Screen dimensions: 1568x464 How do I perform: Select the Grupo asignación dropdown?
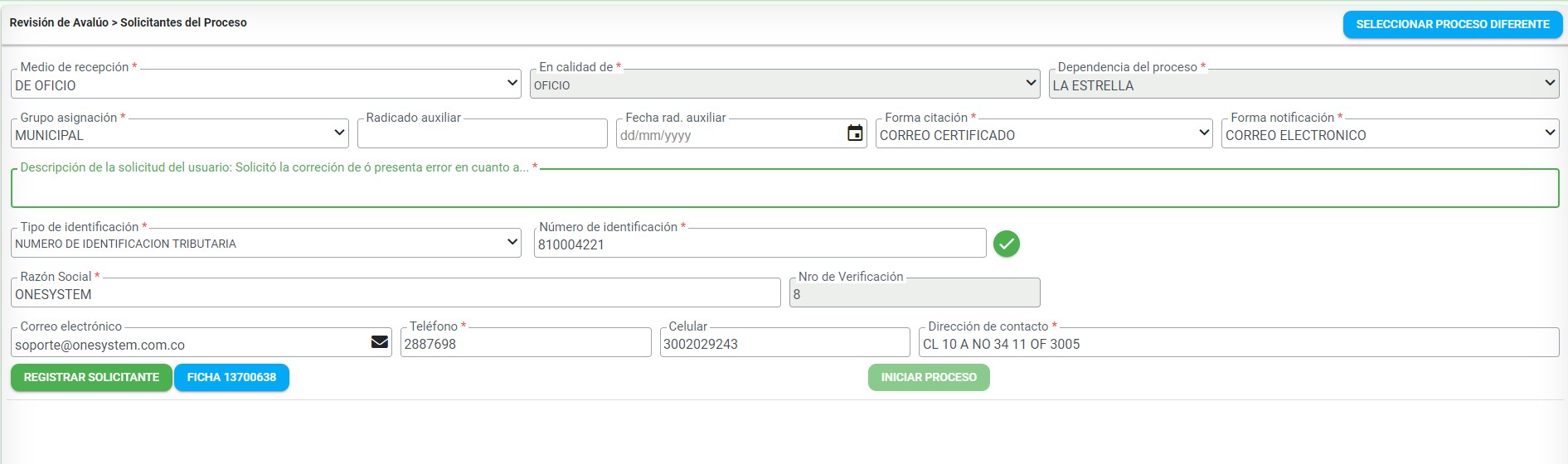tap(180, 134)
